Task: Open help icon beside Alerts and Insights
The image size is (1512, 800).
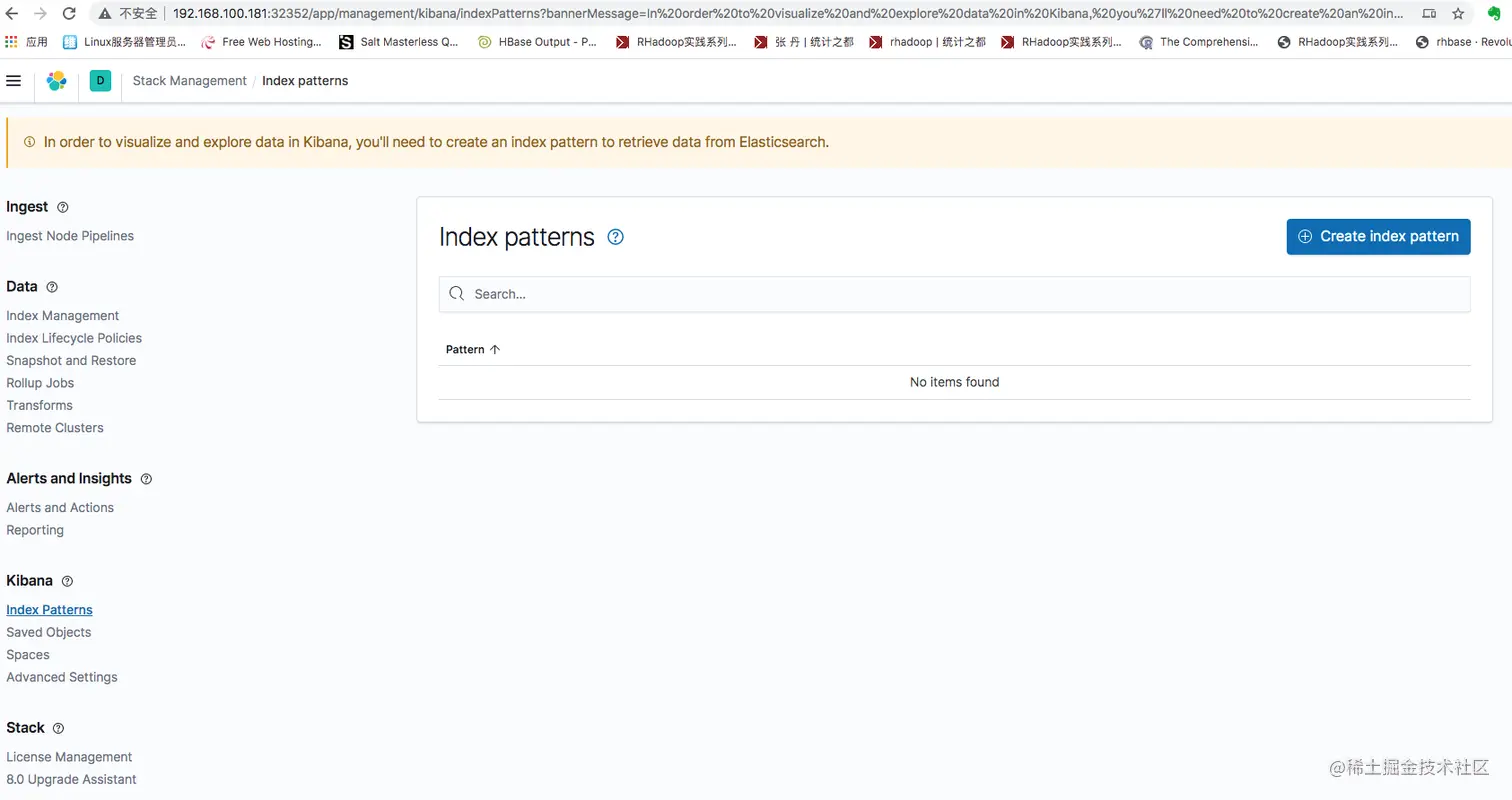Action: pos(146,479)
